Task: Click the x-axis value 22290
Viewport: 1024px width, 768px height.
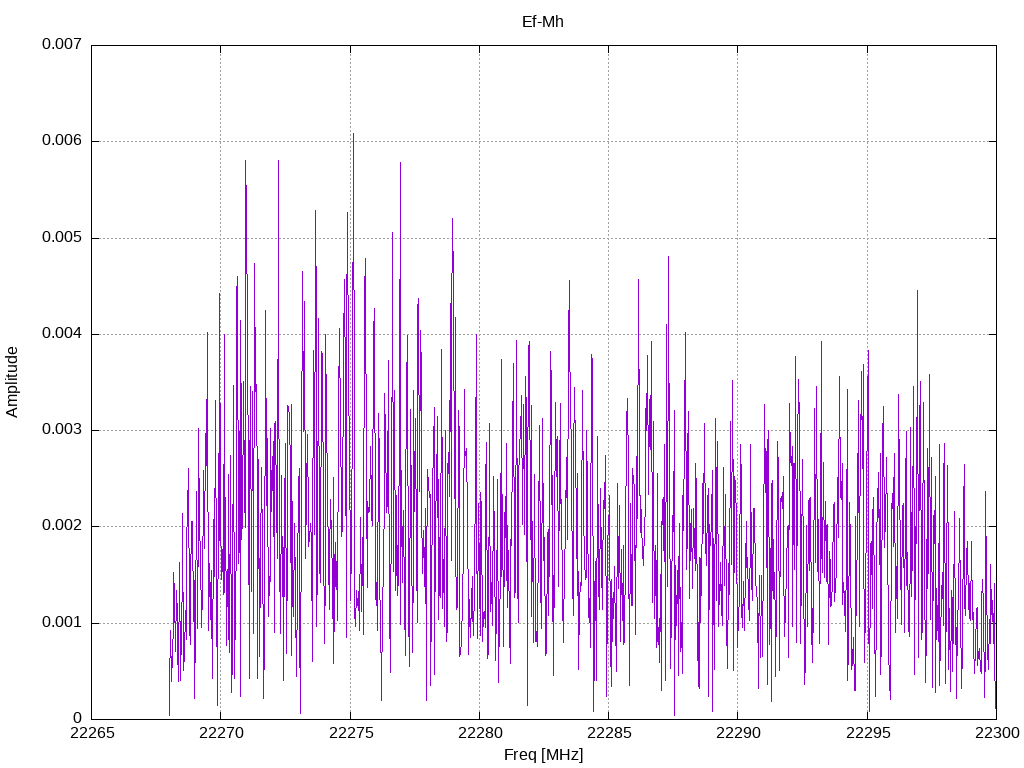Action: pos(739,733)
